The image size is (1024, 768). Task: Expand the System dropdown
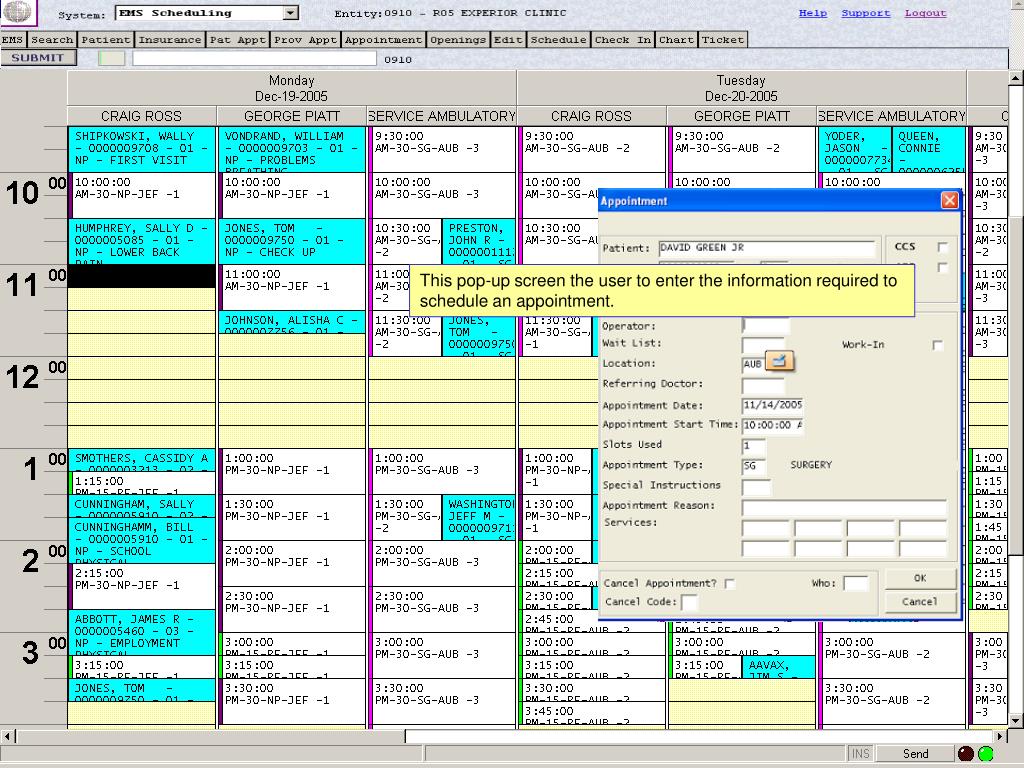[291, 13]
